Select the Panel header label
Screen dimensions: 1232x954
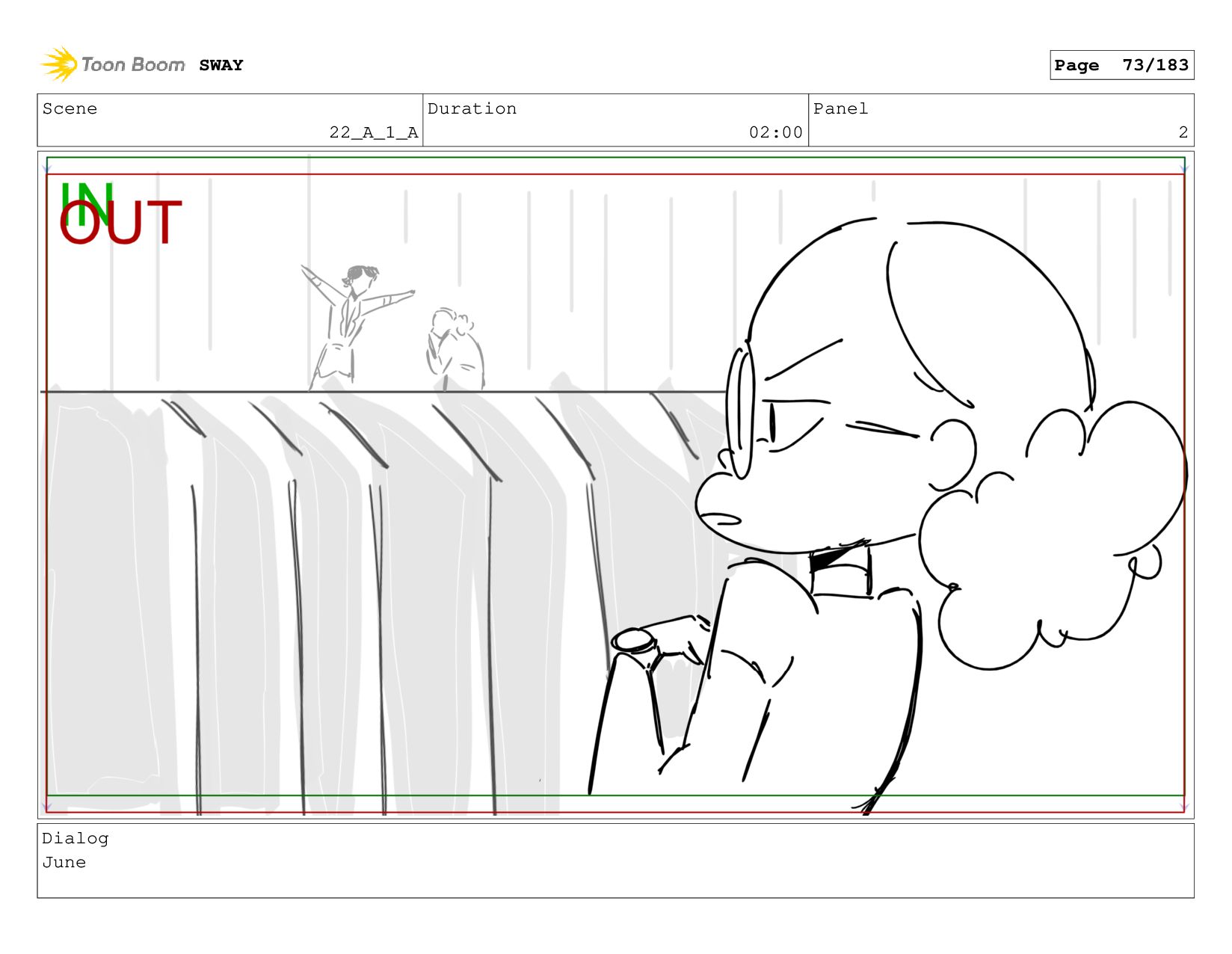click(x=840, y=108)
